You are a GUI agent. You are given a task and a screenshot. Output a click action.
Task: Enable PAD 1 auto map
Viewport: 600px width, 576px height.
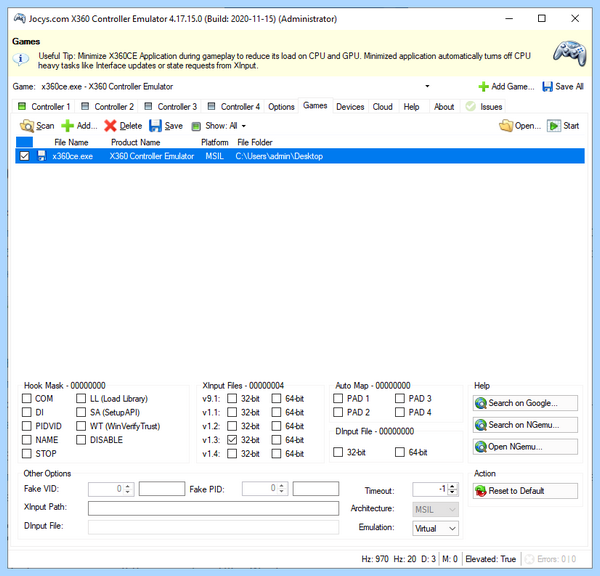coord(338,398)
